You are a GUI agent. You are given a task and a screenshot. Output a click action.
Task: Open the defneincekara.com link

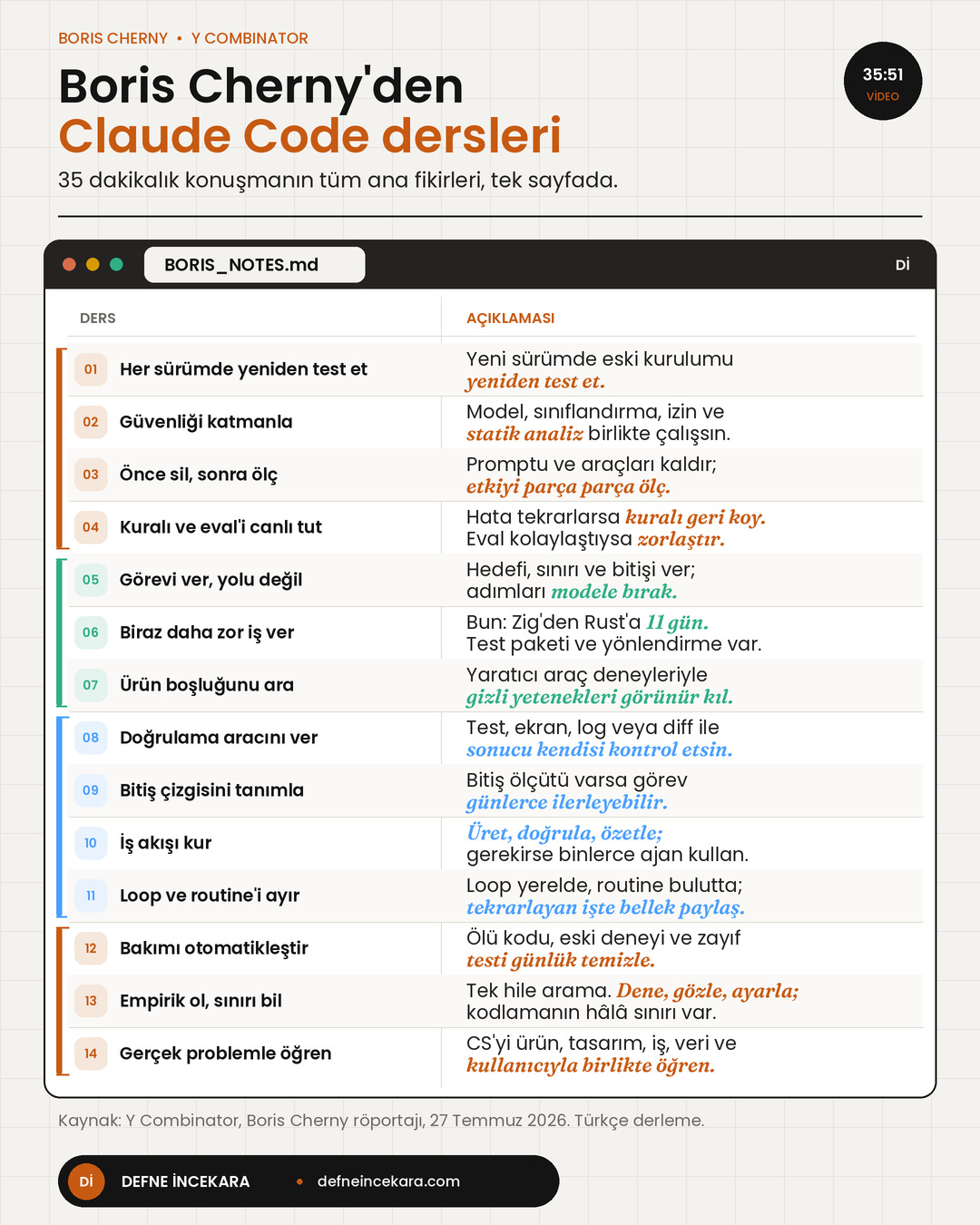(x=388, y=1181)
